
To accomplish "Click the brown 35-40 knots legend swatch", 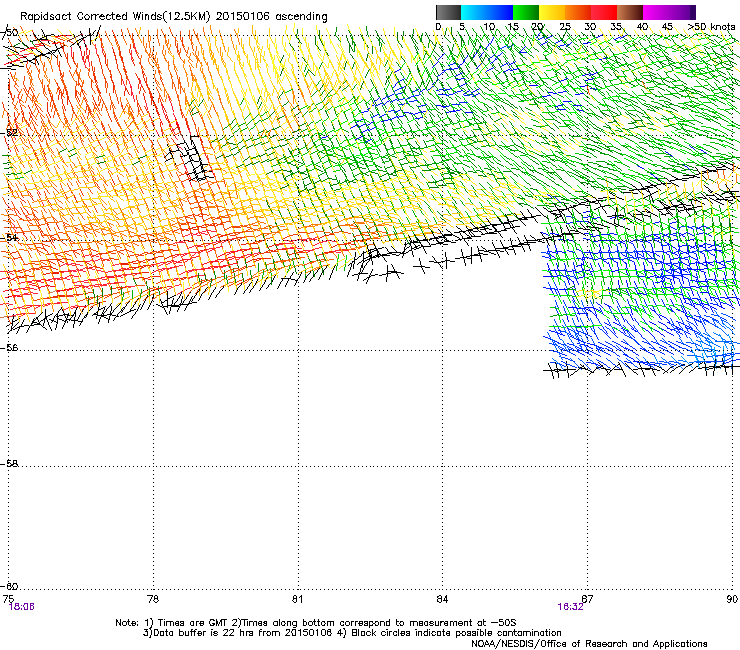I will coord(630,12).
